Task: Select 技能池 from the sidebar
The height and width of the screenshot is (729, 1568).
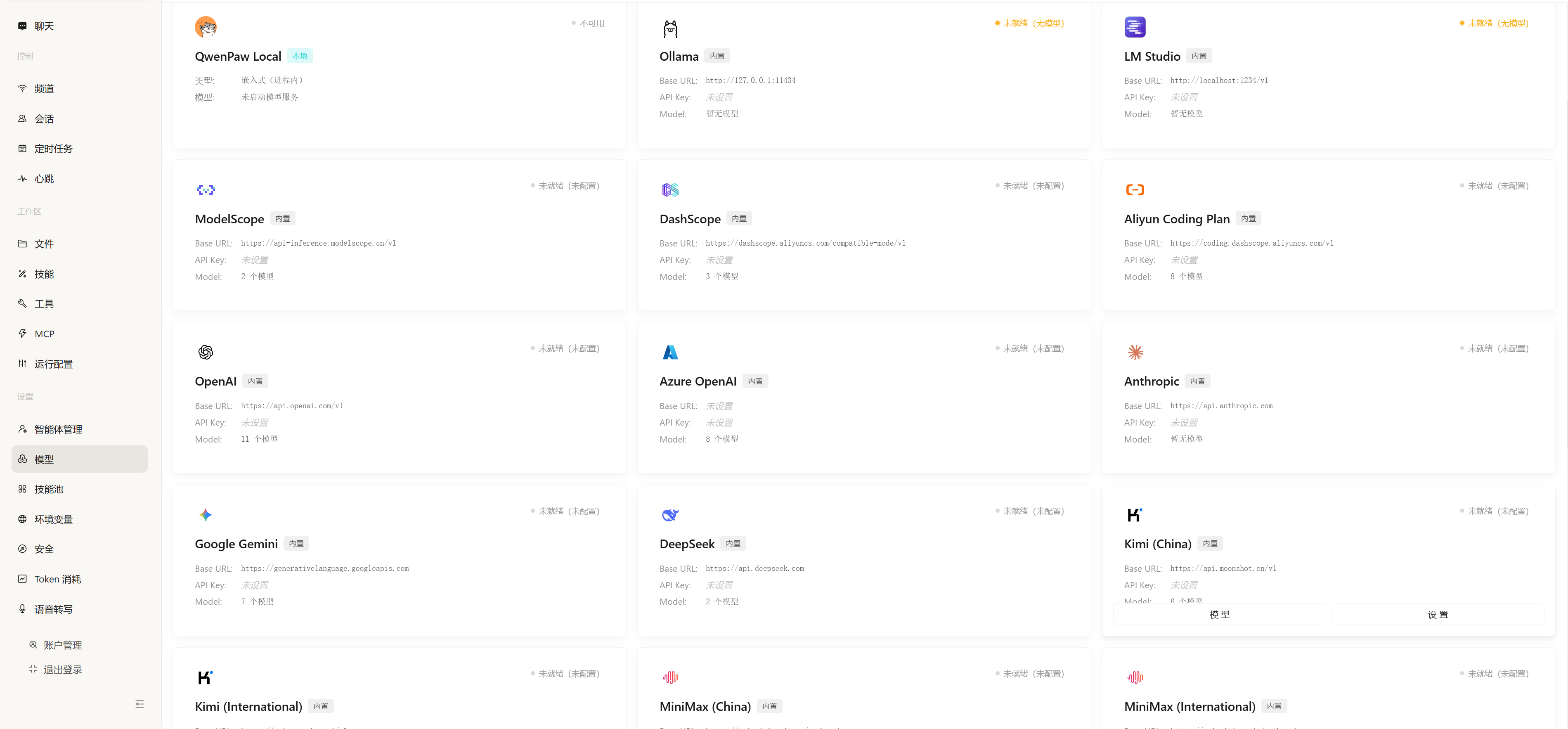Action: (49, 489)
